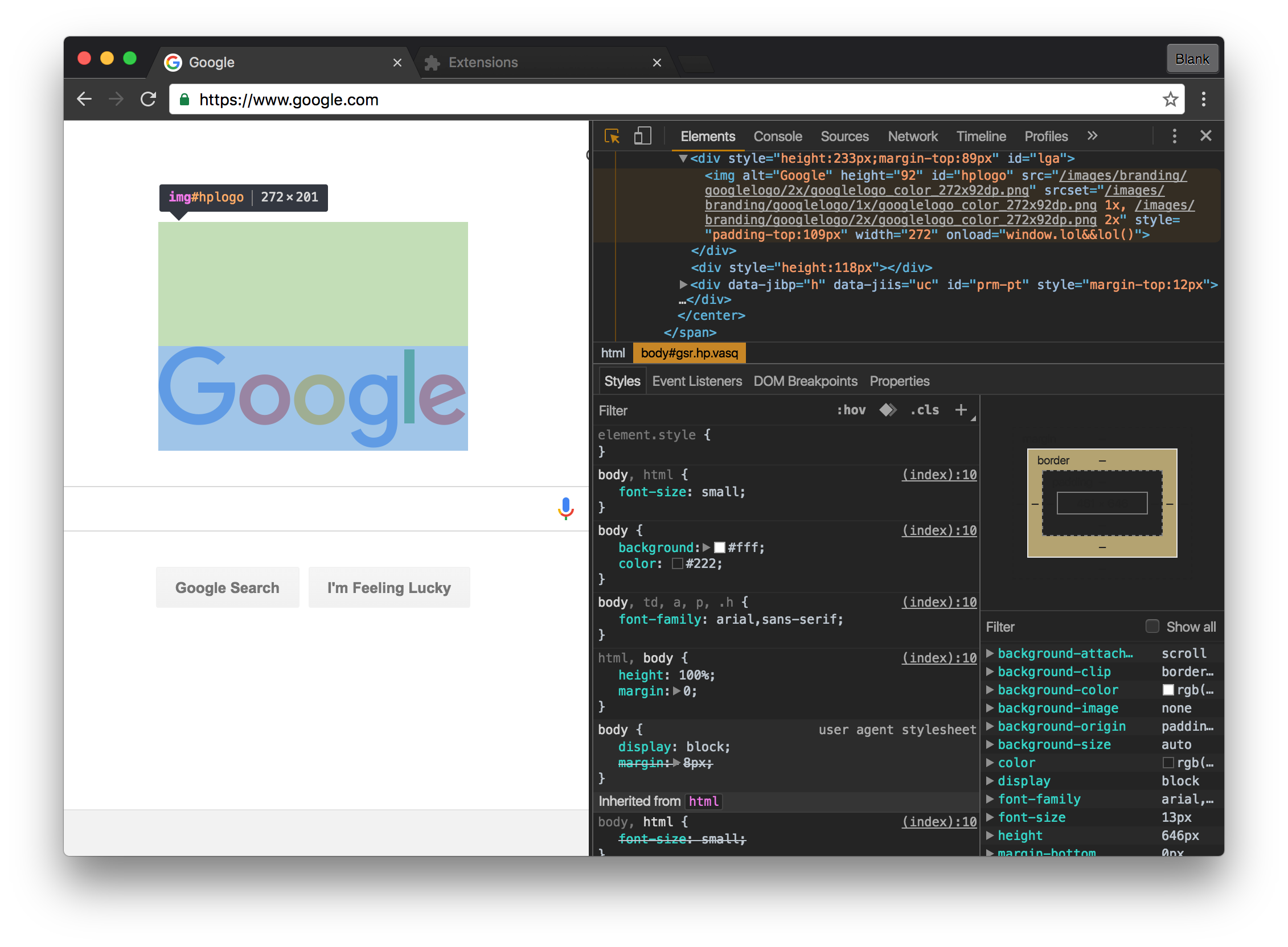
Task: Click the I'm Feeling Lucky button
Action: tap(389, 587)
